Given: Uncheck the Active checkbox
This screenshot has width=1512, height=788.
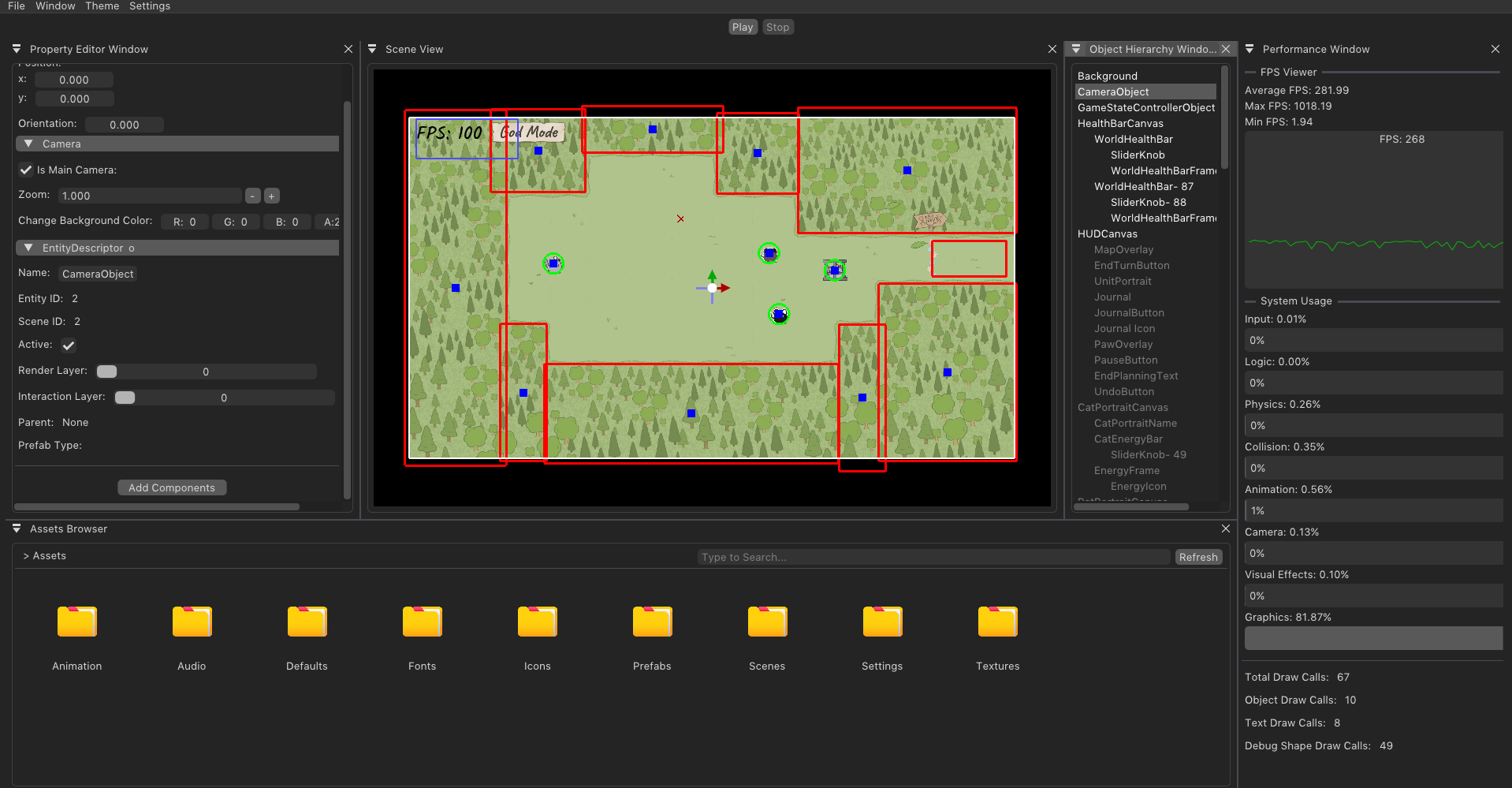Looking at the screenshot, I should (69, 345).
